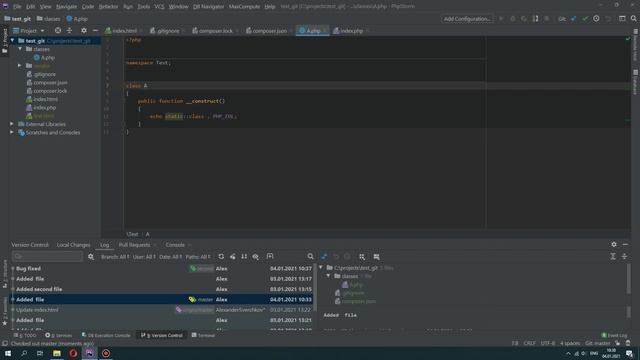Open the TODO tool window button

pos(25,335)
